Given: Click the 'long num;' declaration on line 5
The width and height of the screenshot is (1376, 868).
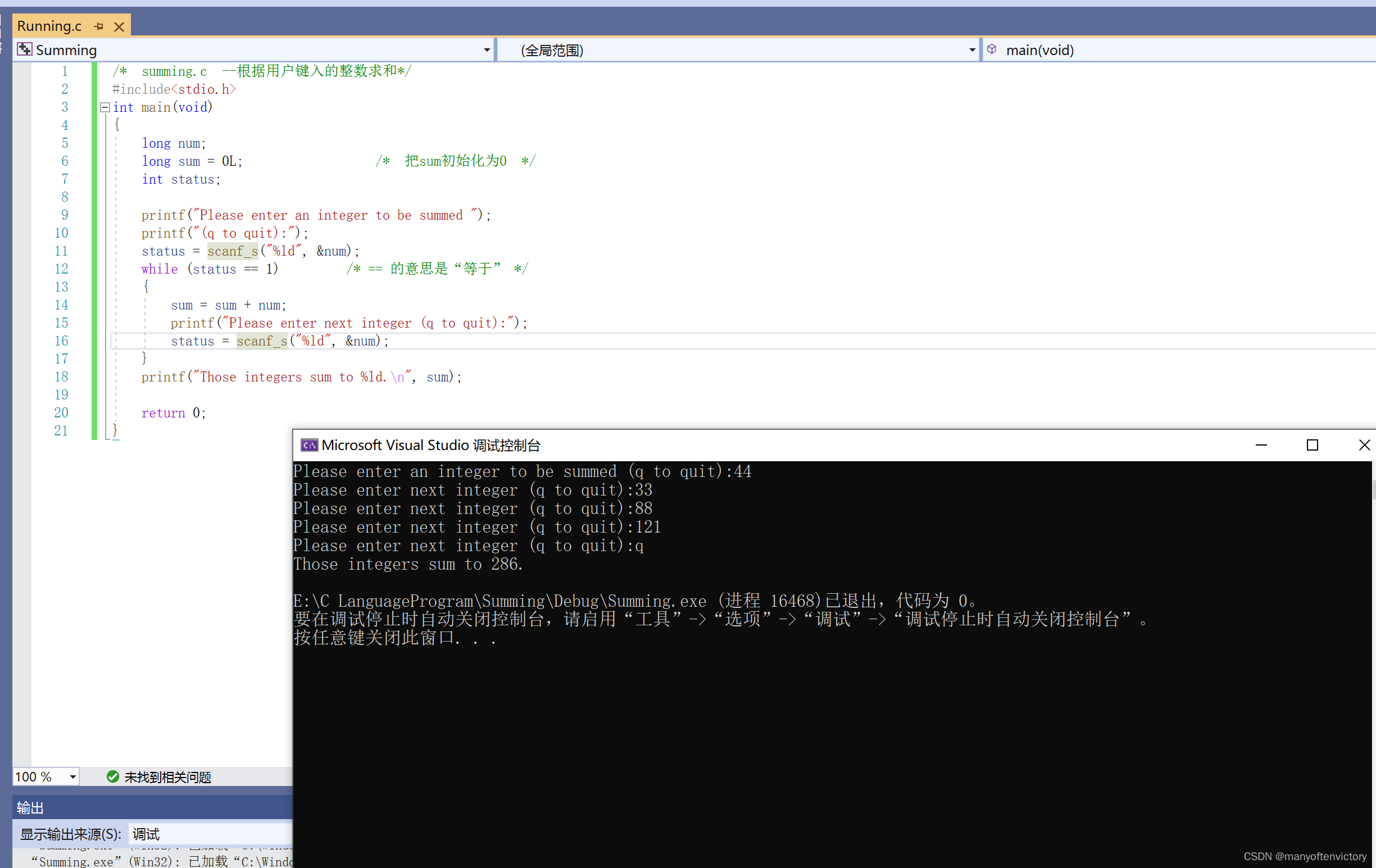Looking at the screenshot, I should point(174,143).
